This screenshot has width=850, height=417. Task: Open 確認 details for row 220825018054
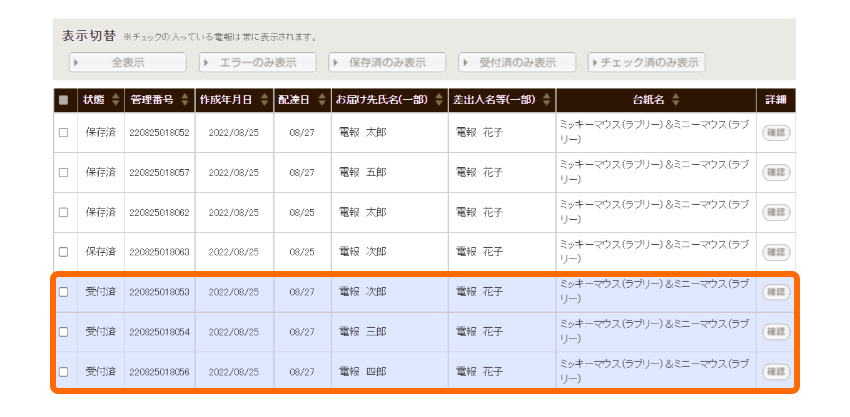coord(776,332)
